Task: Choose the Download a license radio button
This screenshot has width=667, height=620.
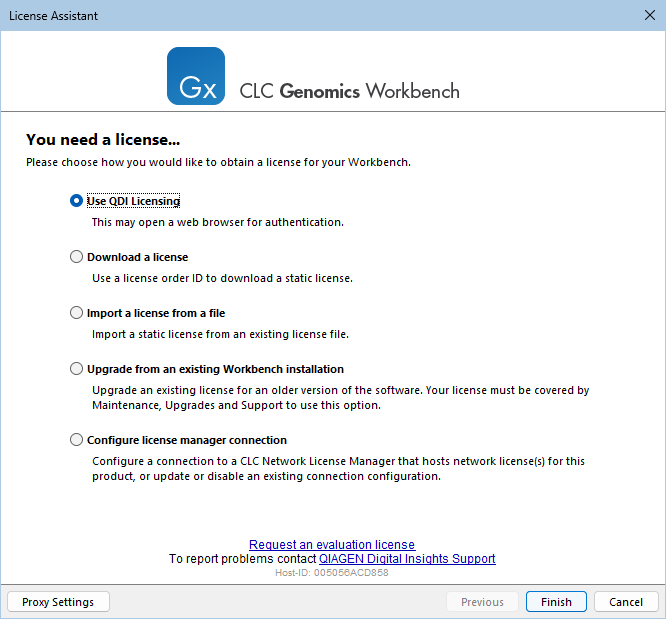Action: click(x=76, y=257)
